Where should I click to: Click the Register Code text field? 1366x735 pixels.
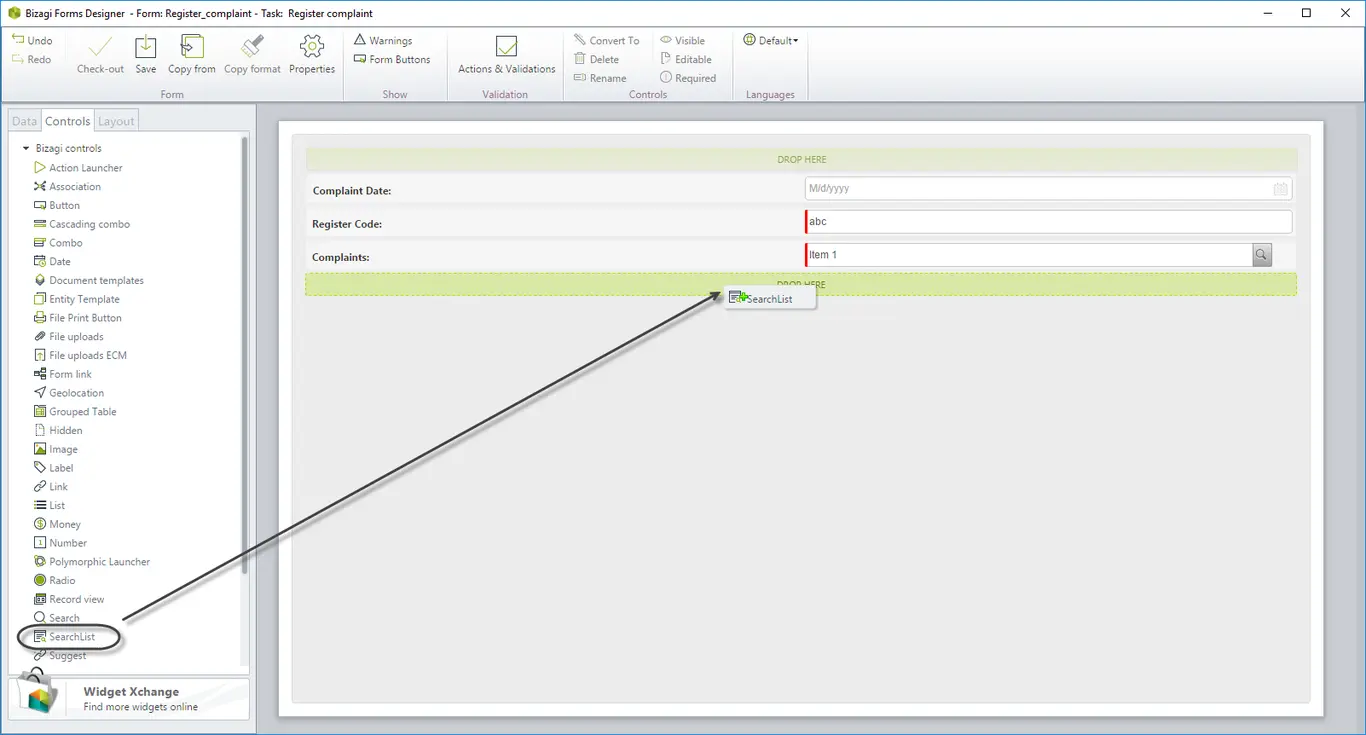point(1048,222)
